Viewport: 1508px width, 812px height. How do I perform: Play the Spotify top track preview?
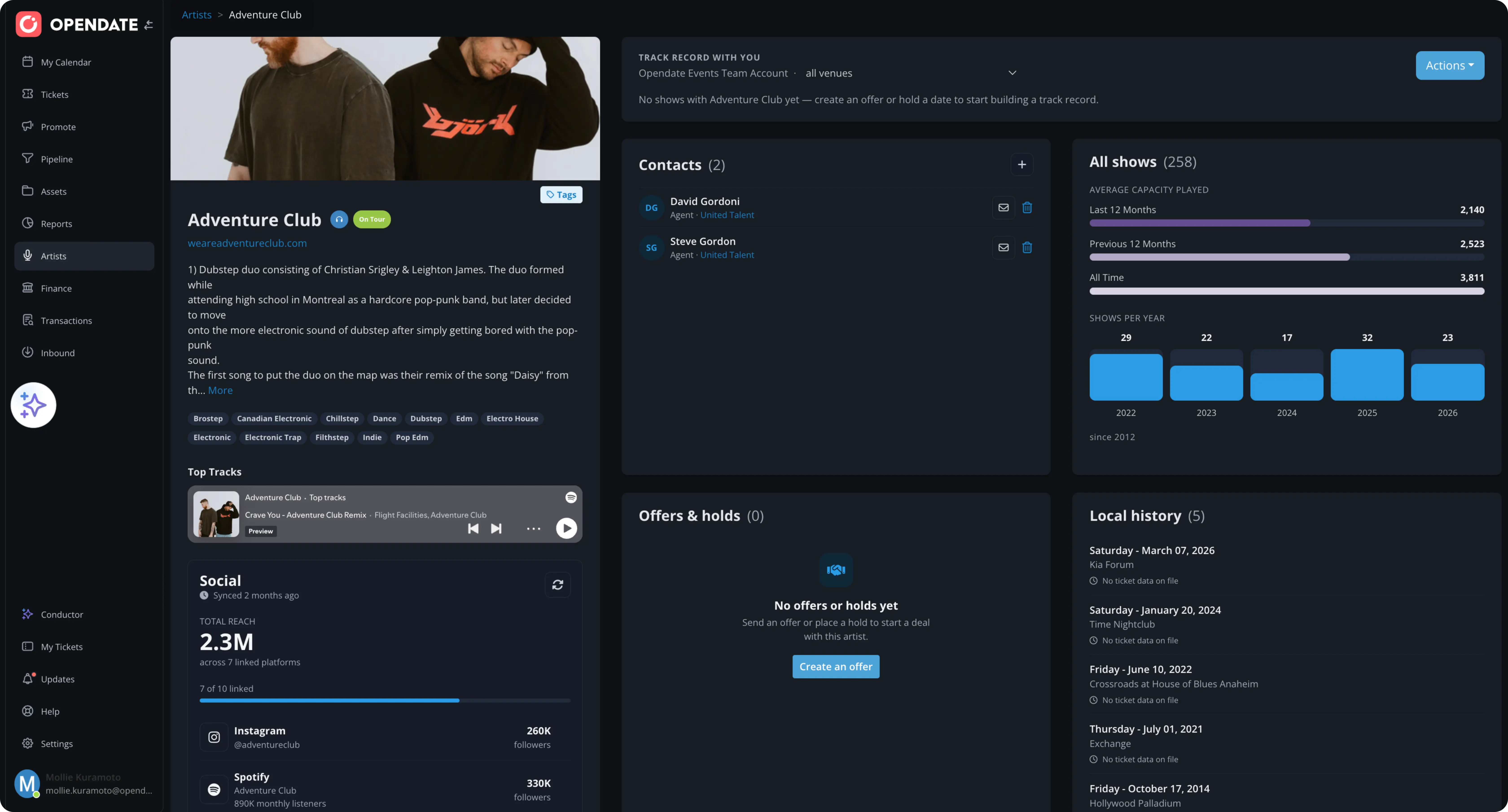click(x=566, y=528)
